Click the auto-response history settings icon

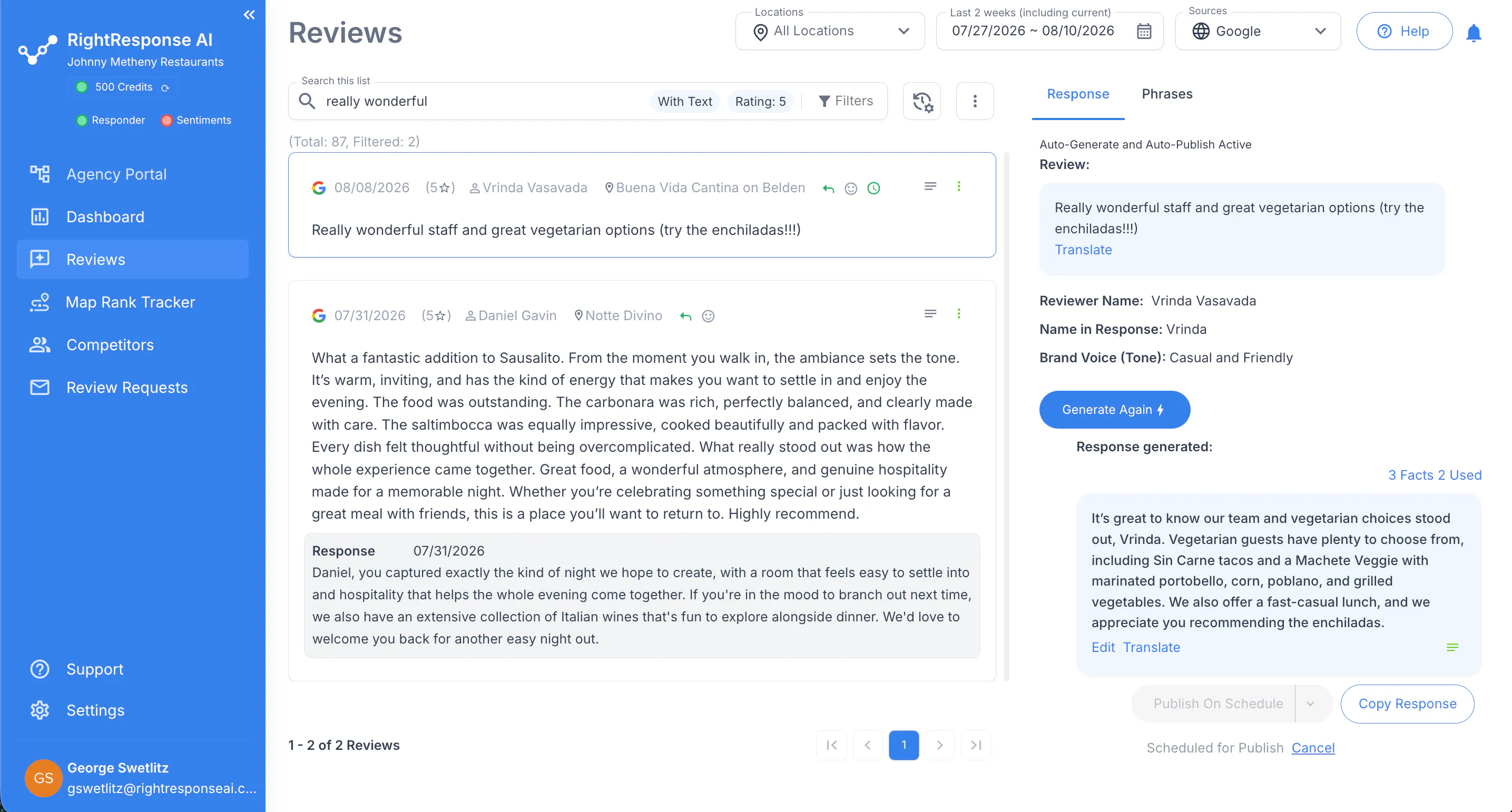click(921, 102)
